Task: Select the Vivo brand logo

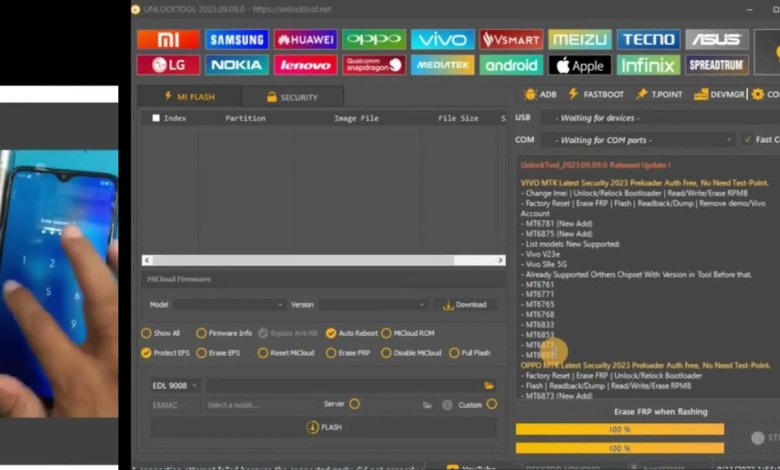Action: (442, 39)
